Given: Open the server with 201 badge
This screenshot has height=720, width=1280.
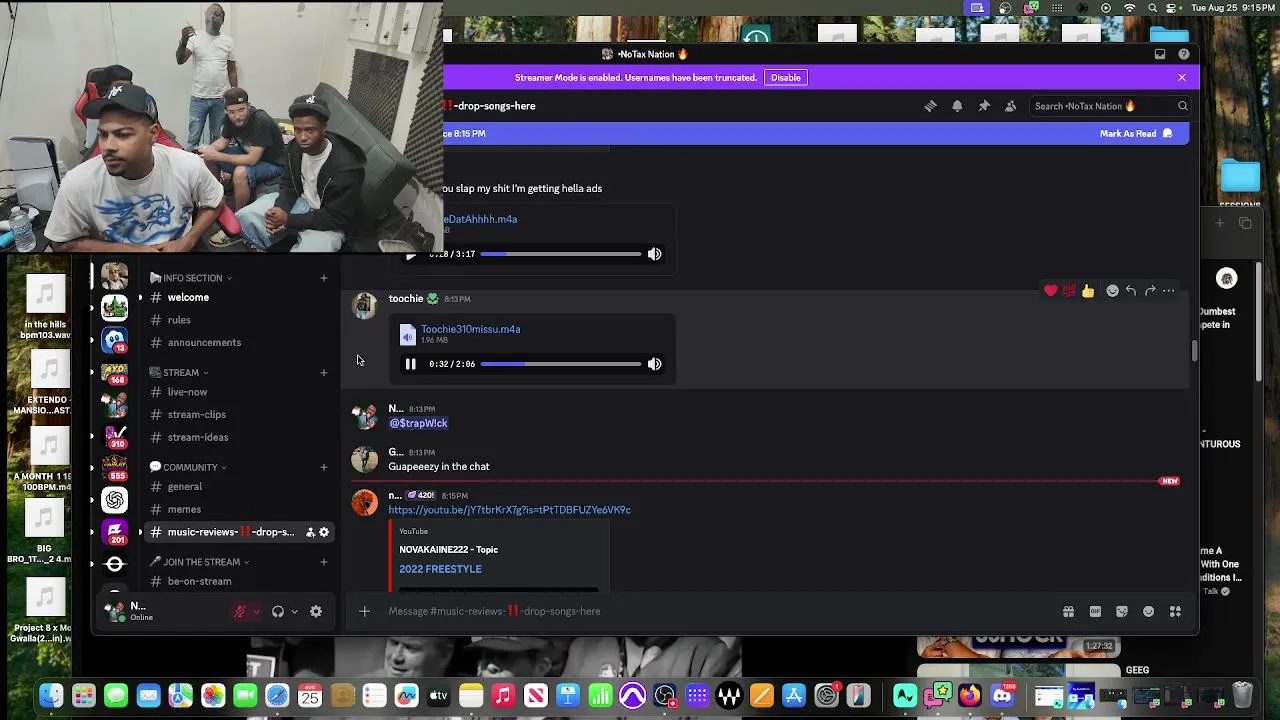Looking at the screenshot, I should point(115,533).
